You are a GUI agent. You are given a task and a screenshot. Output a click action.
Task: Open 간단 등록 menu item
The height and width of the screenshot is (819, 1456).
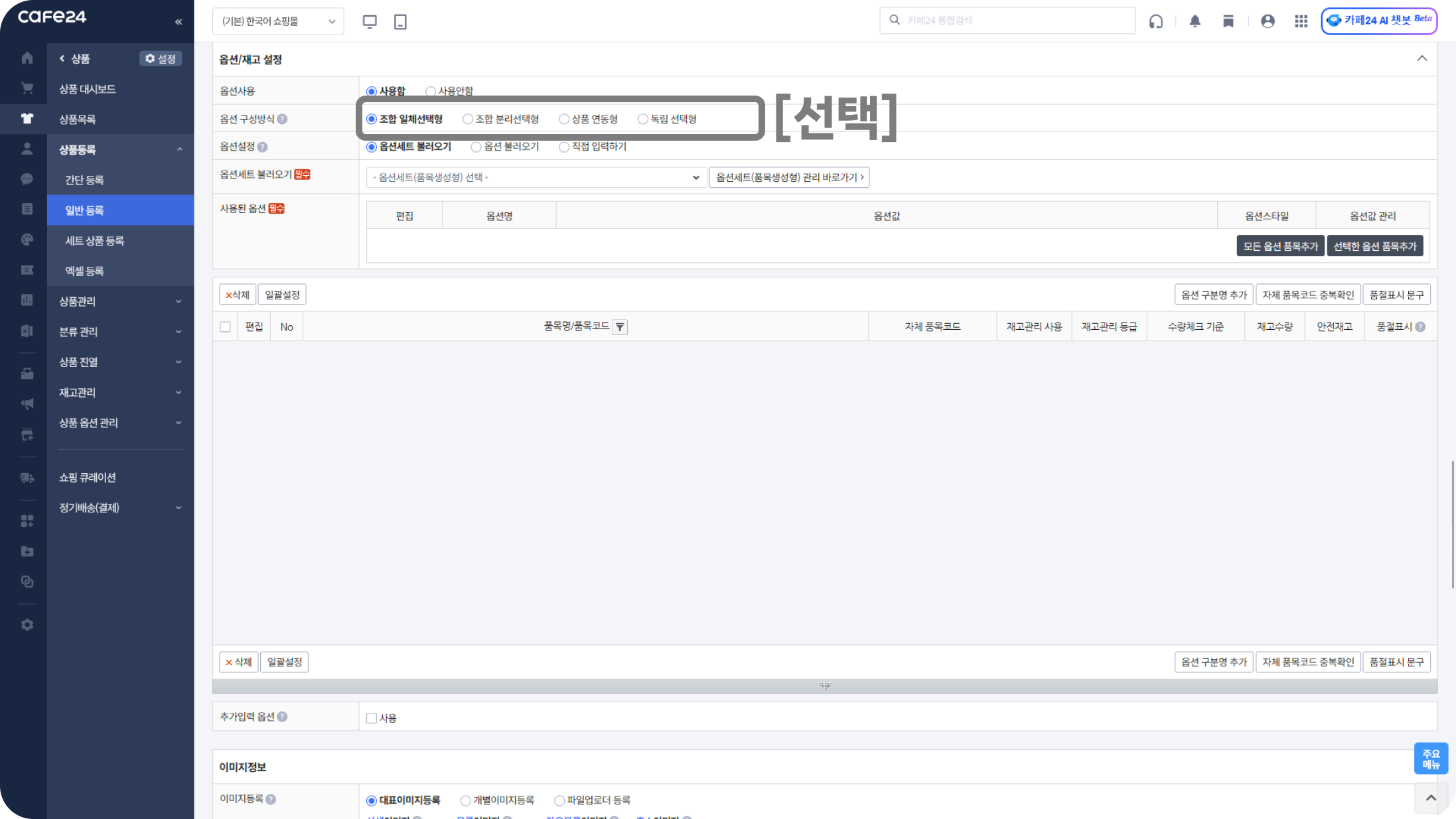pyautogui.click(x=84, y=180)
